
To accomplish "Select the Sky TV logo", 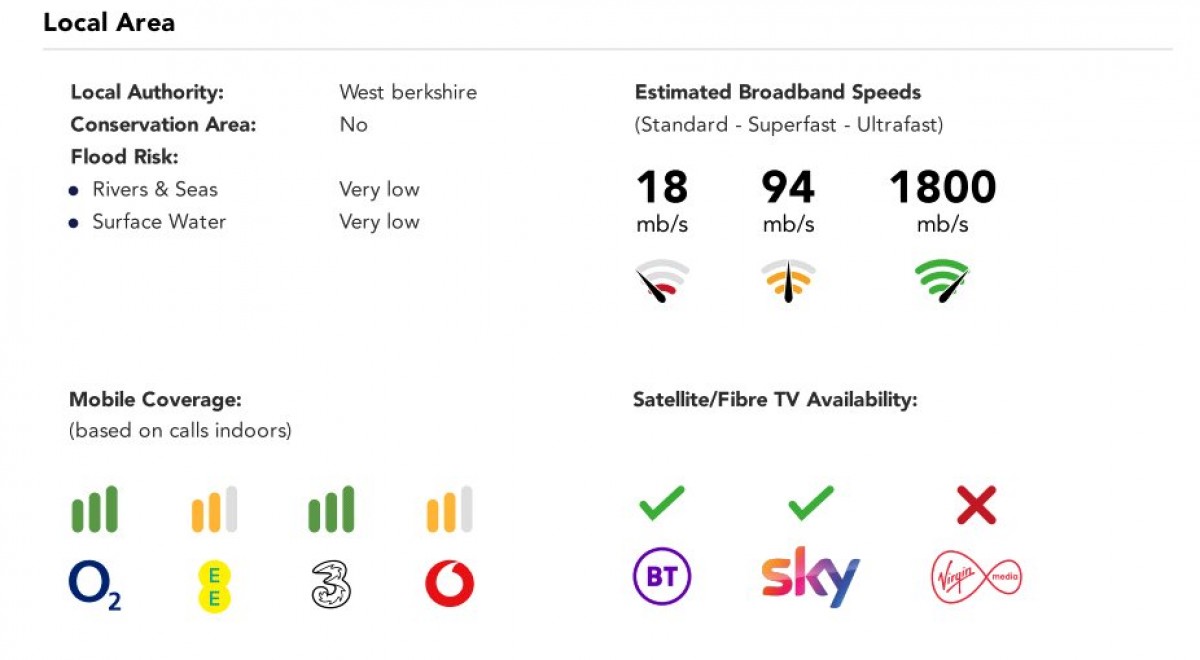I will 810,577.
